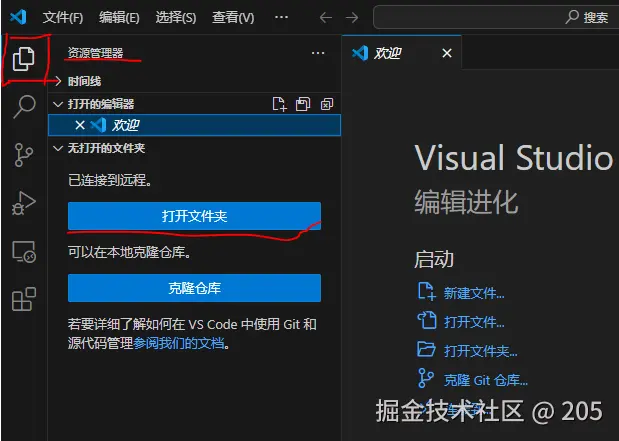619x441 pixels.
Task: Expand the 时间线 section
Action: 58,81
